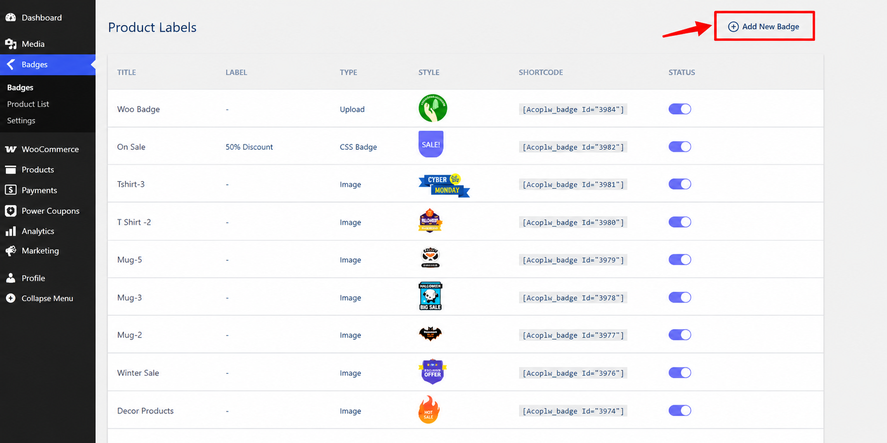The image size is (887, 443).
Task: Disable the On Sale badge status
Action: [x=680, y=147]
